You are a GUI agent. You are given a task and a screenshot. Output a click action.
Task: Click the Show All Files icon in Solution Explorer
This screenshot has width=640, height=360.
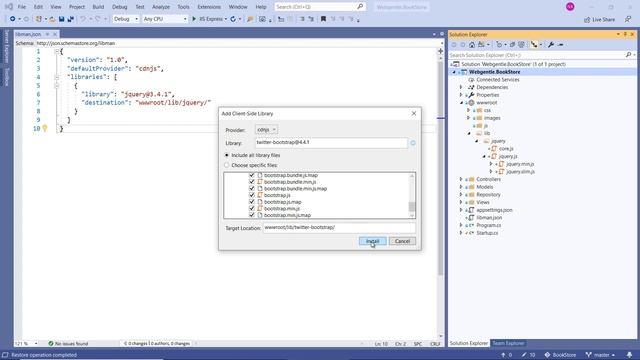tap(521, 44)
